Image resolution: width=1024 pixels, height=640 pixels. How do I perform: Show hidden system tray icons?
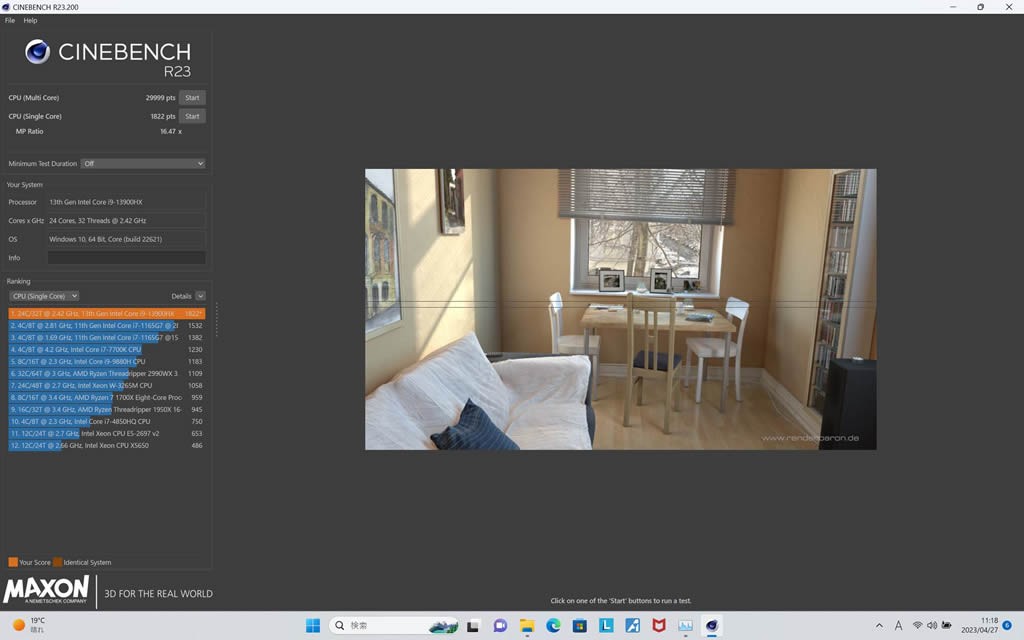(879, 626)
